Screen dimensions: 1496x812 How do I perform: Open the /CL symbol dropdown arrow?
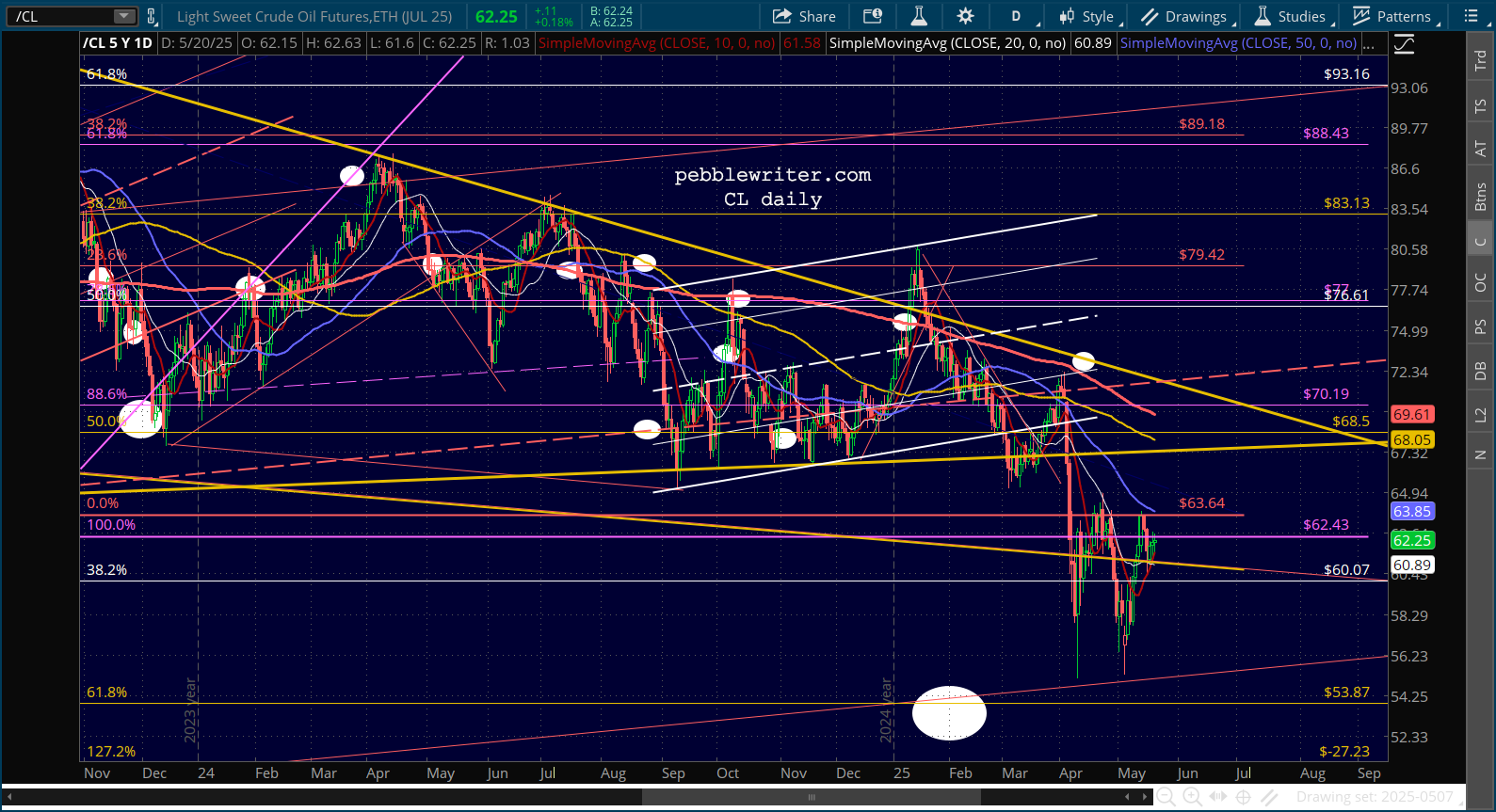pyautogui.click(x=124, y=16)
